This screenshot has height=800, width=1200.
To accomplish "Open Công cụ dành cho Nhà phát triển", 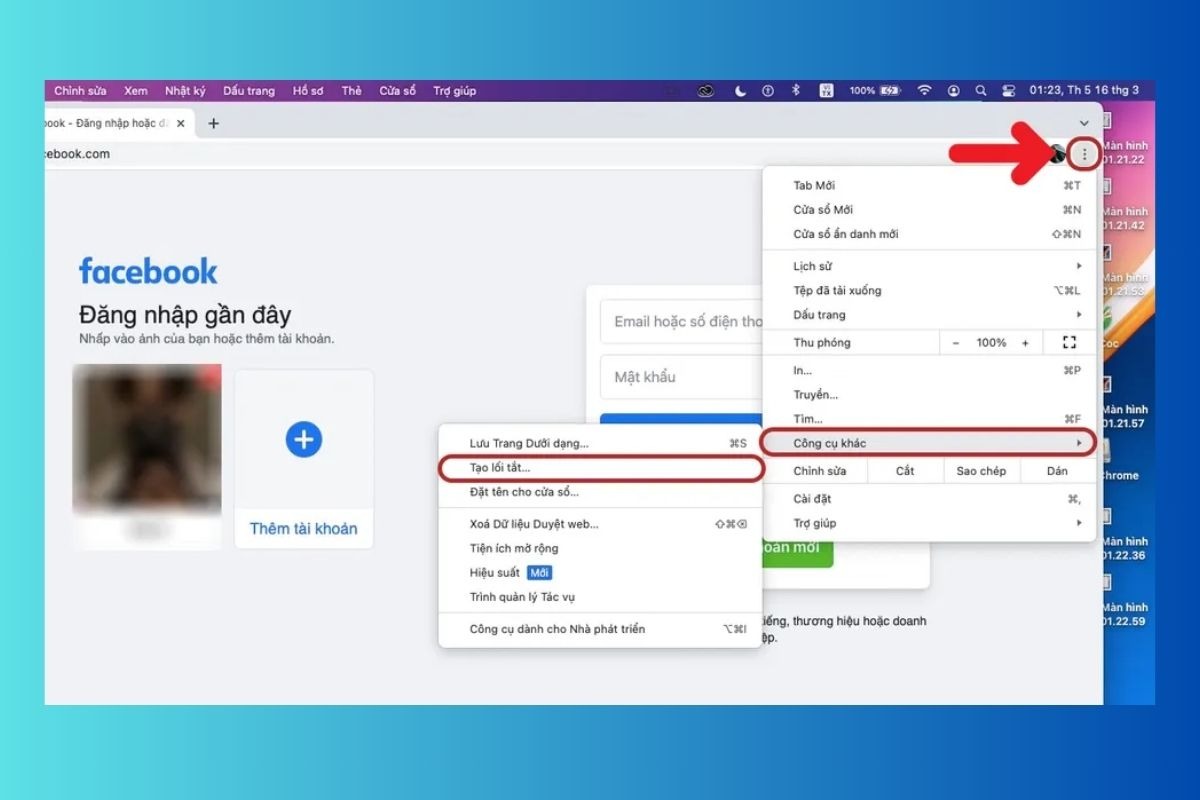I will [x=600, y=629].
